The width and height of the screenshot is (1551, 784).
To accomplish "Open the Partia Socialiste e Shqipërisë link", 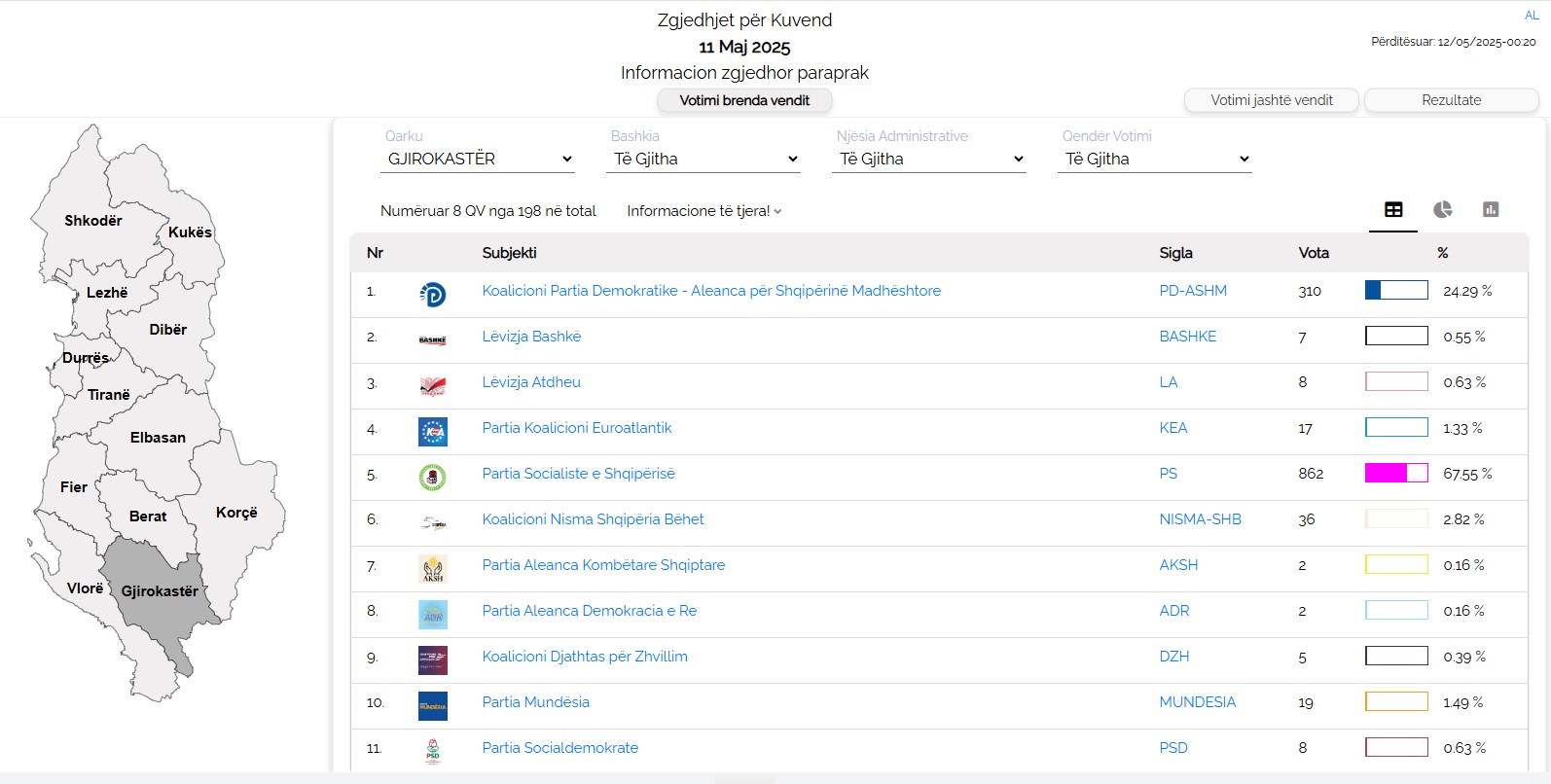I will tap(578, 474).
